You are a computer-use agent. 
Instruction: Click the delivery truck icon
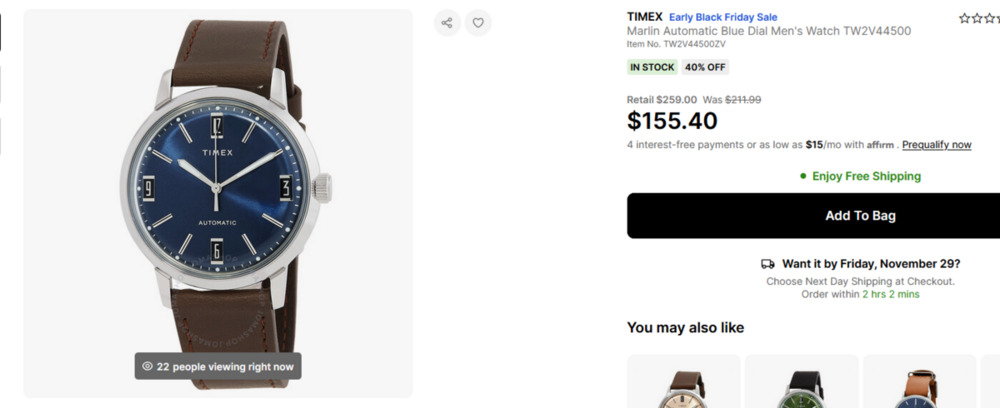pyautogui.click(x=768, y=264)
